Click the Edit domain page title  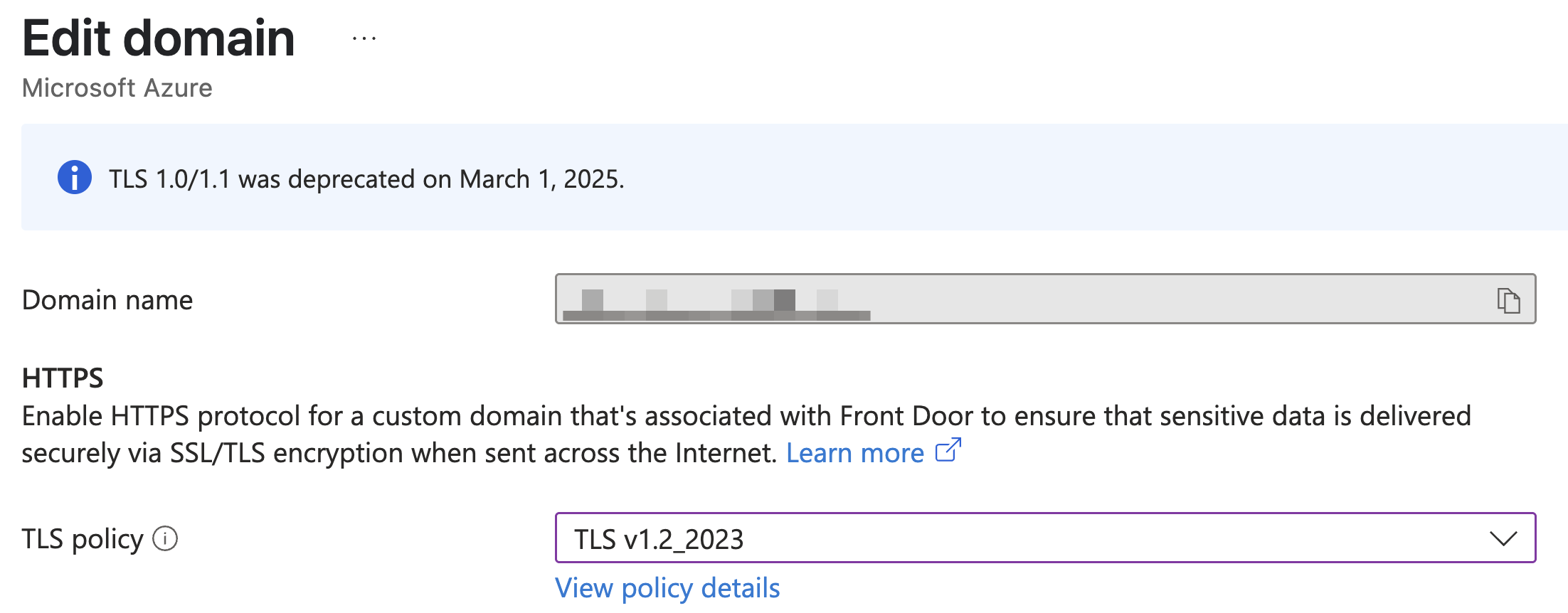coord(159,38)
